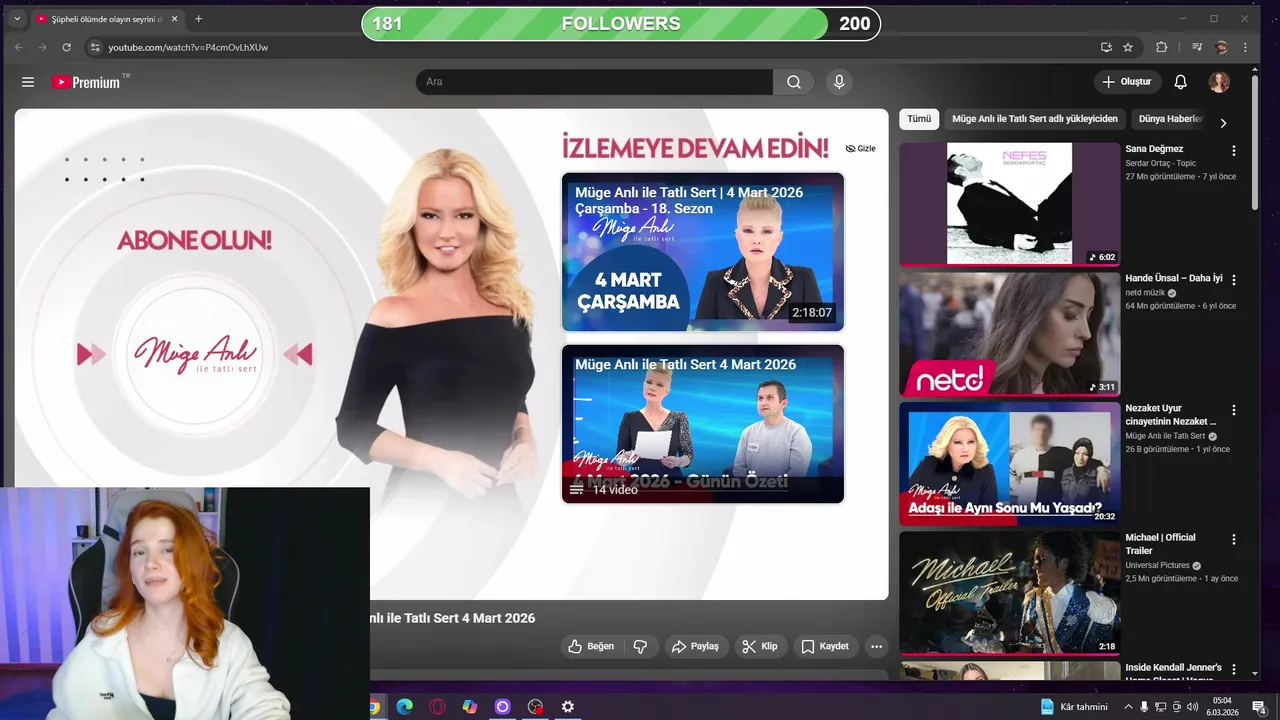Open Chrome three-dot menu
Screen dimensions: 1280x720
(x=1245, y=47)
